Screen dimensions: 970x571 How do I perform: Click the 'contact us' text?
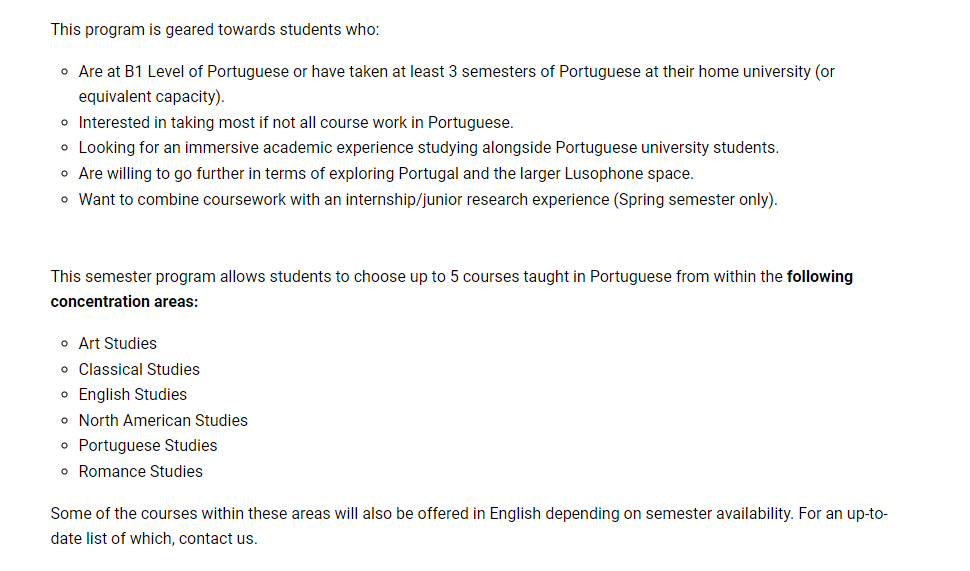[x=217, y=539]
